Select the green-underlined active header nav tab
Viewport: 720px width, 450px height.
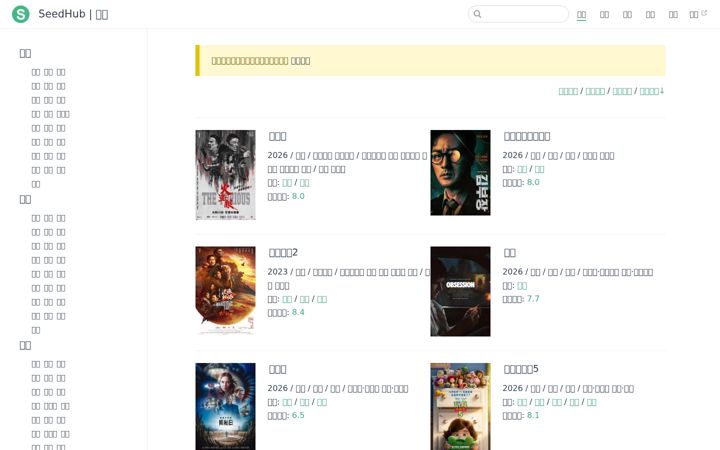(581, 15)
